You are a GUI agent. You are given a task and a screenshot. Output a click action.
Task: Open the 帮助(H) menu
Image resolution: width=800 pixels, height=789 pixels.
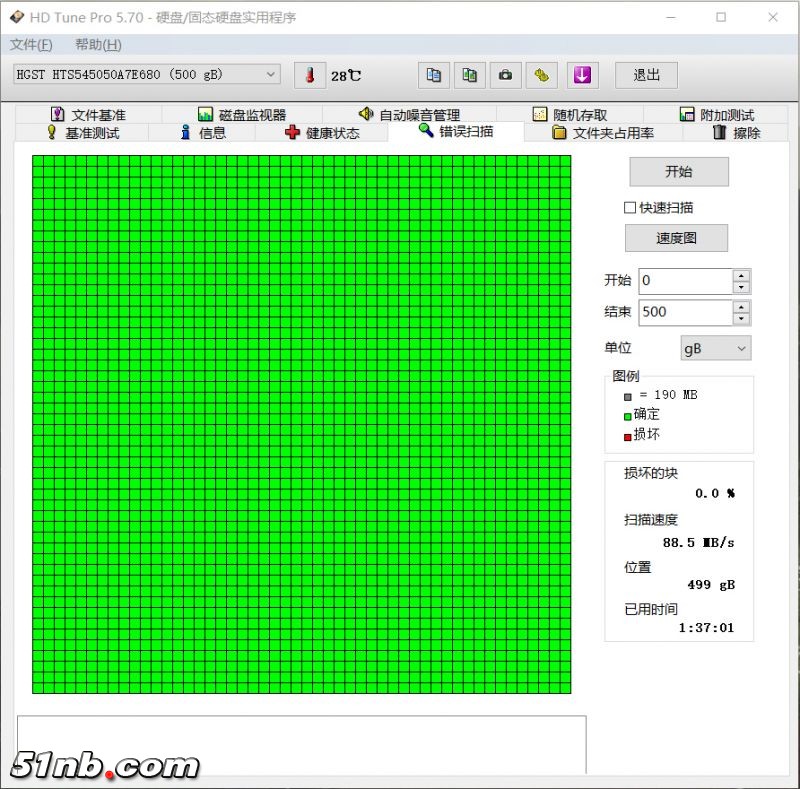tap(98, 45)
